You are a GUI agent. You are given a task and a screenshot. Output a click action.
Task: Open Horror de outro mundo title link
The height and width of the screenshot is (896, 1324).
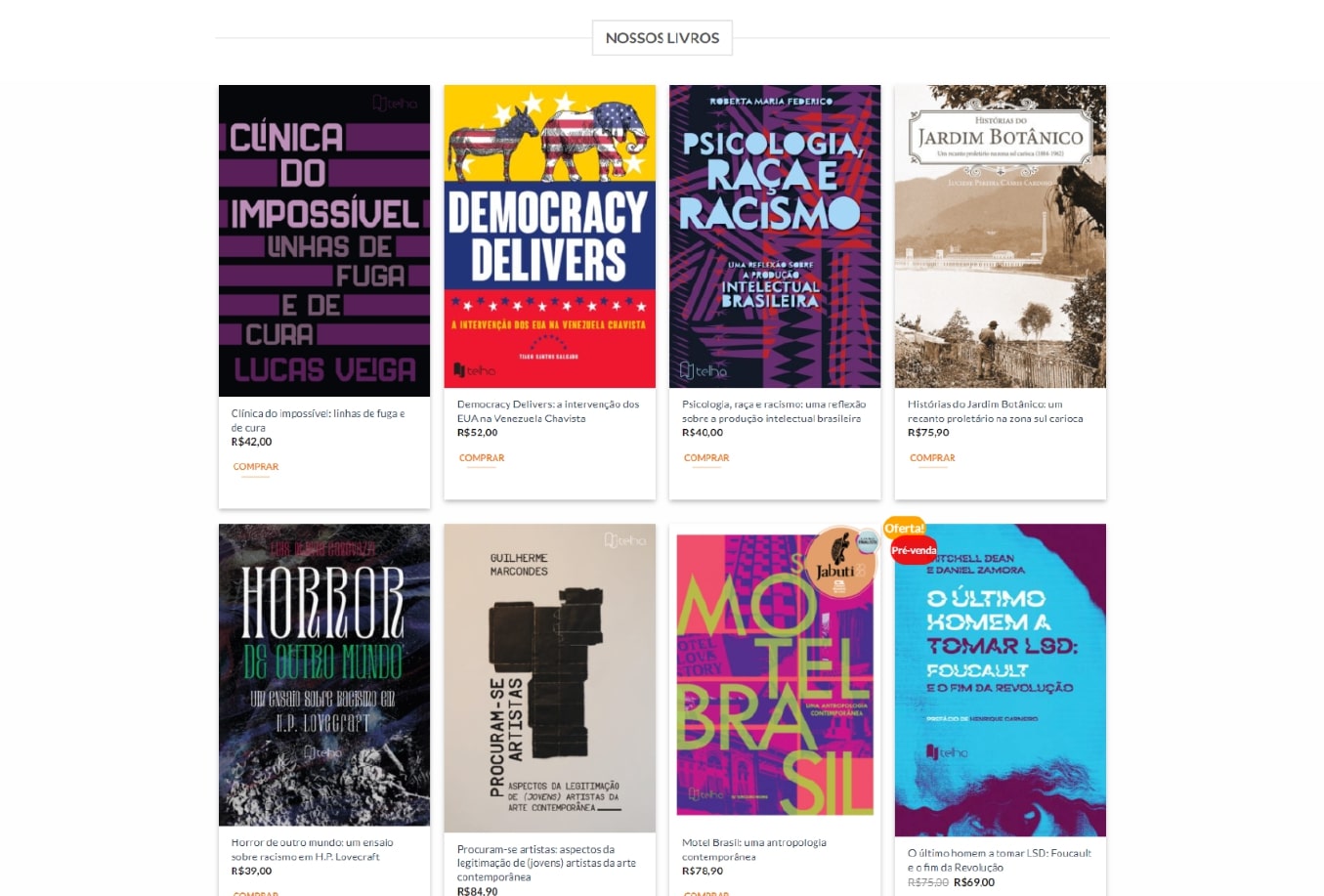coord(313,849)
